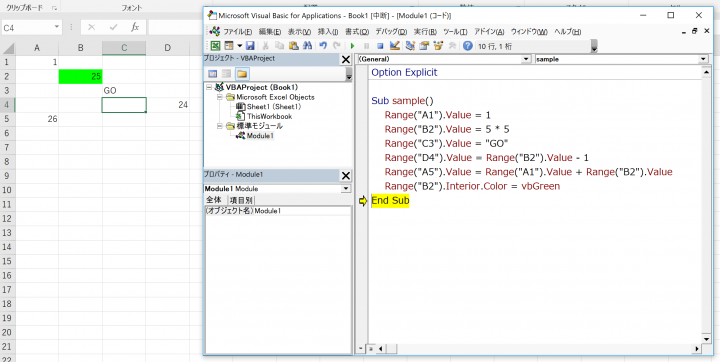The width and height of the screenshot is (720, 362).
Task: Open the Object Browser icon
Action: (439, 46)
